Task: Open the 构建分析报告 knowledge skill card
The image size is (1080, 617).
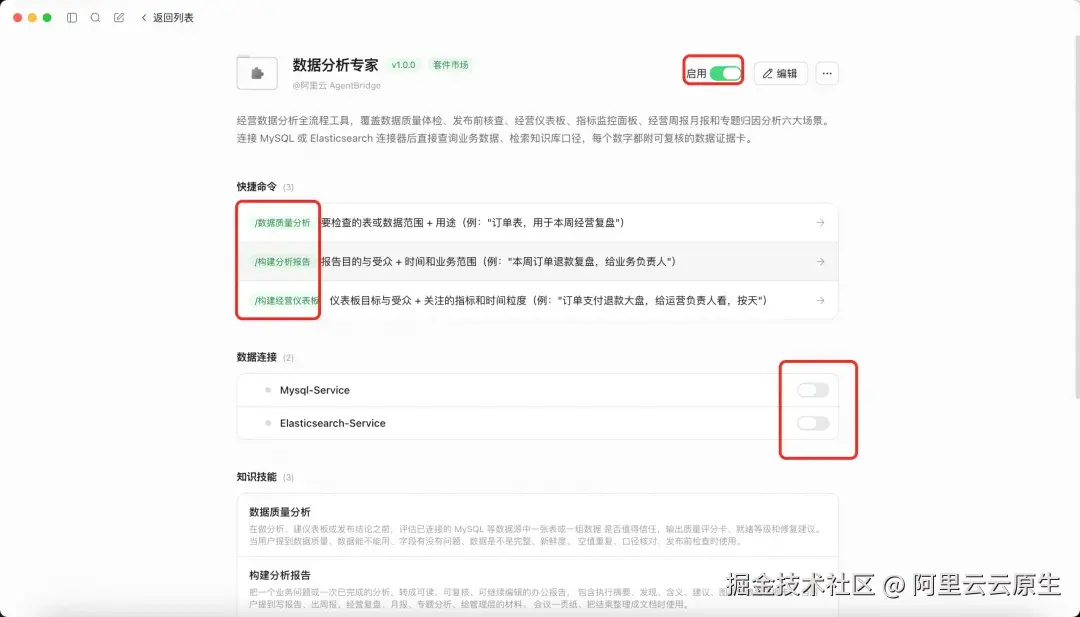Action: 537,587
